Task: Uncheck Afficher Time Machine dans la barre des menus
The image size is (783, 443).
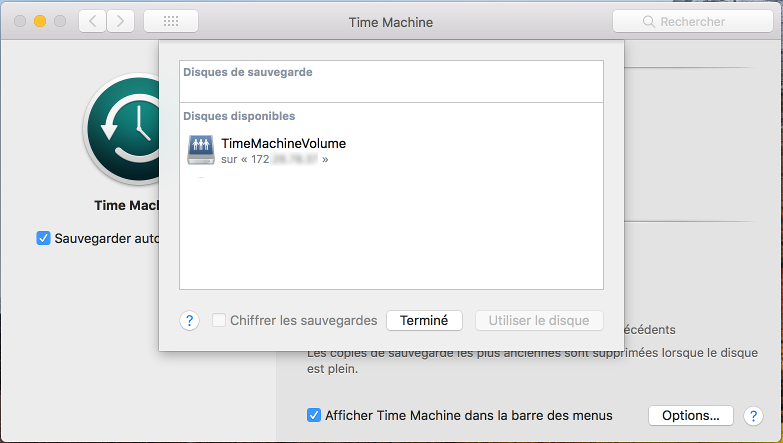Action: [x=314, y=415]
